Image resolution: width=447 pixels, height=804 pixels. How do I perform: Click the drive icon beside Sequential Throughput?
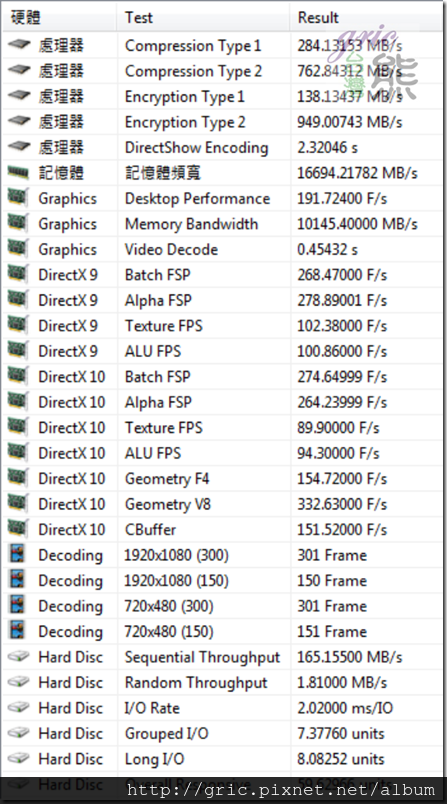[x=18, y=657]
